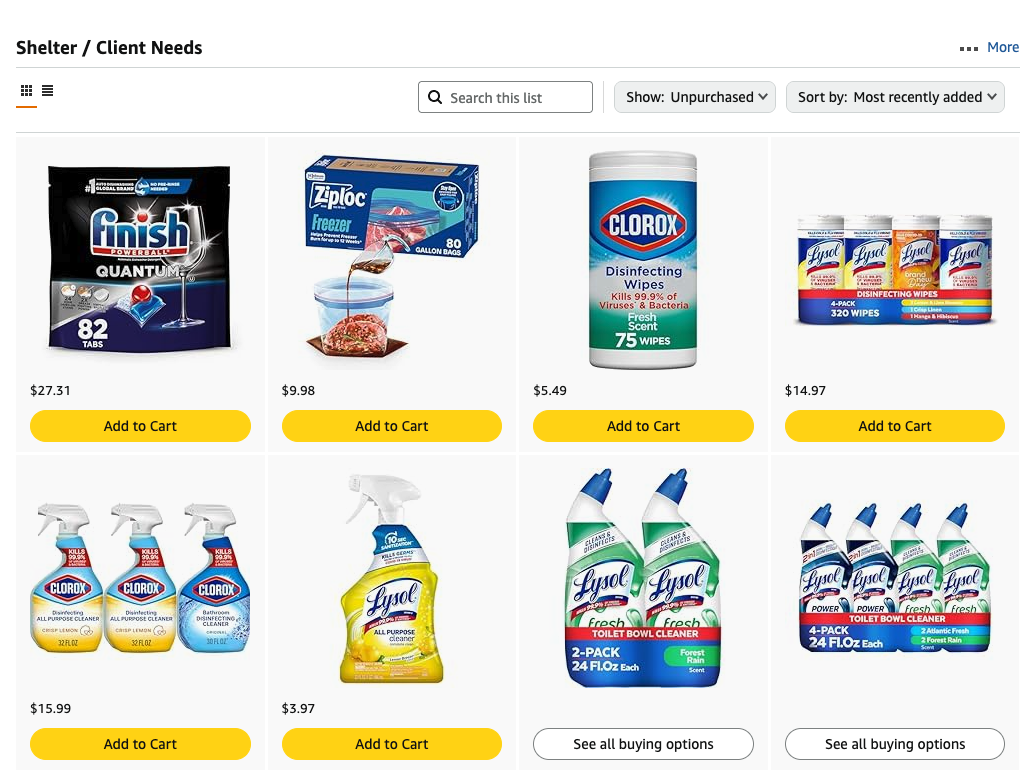Add Lysol 4-pack wipes to cart

(x=895, y=426)
